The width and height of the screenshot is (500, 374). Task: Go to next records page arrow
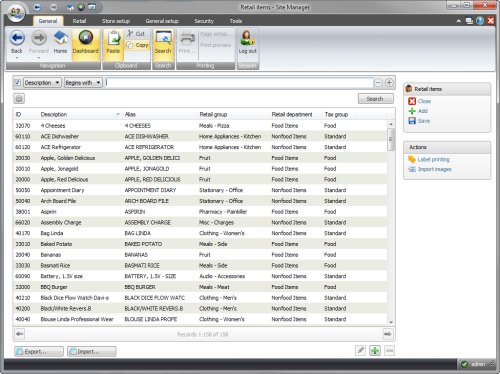tap(388, 334)
